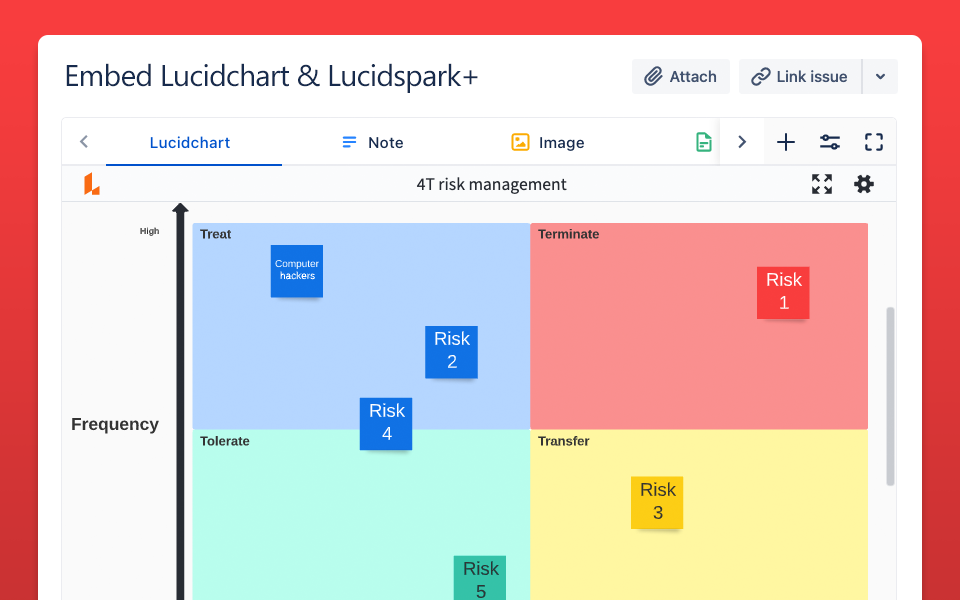Click the Attach button

pyautogui.click(x=680, y=77)
